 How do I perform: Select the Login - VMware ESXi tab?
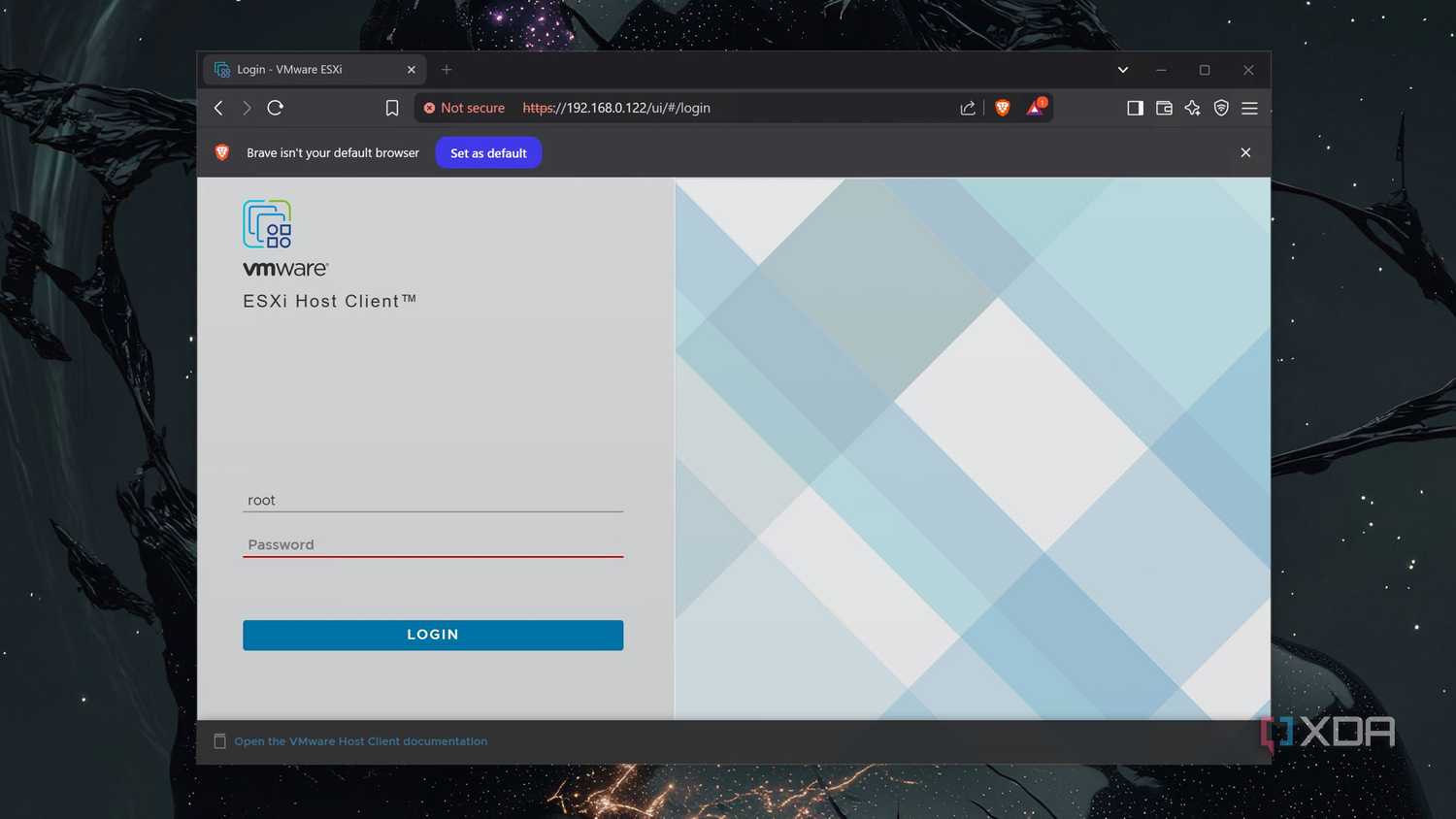click(x=314, y=70)
